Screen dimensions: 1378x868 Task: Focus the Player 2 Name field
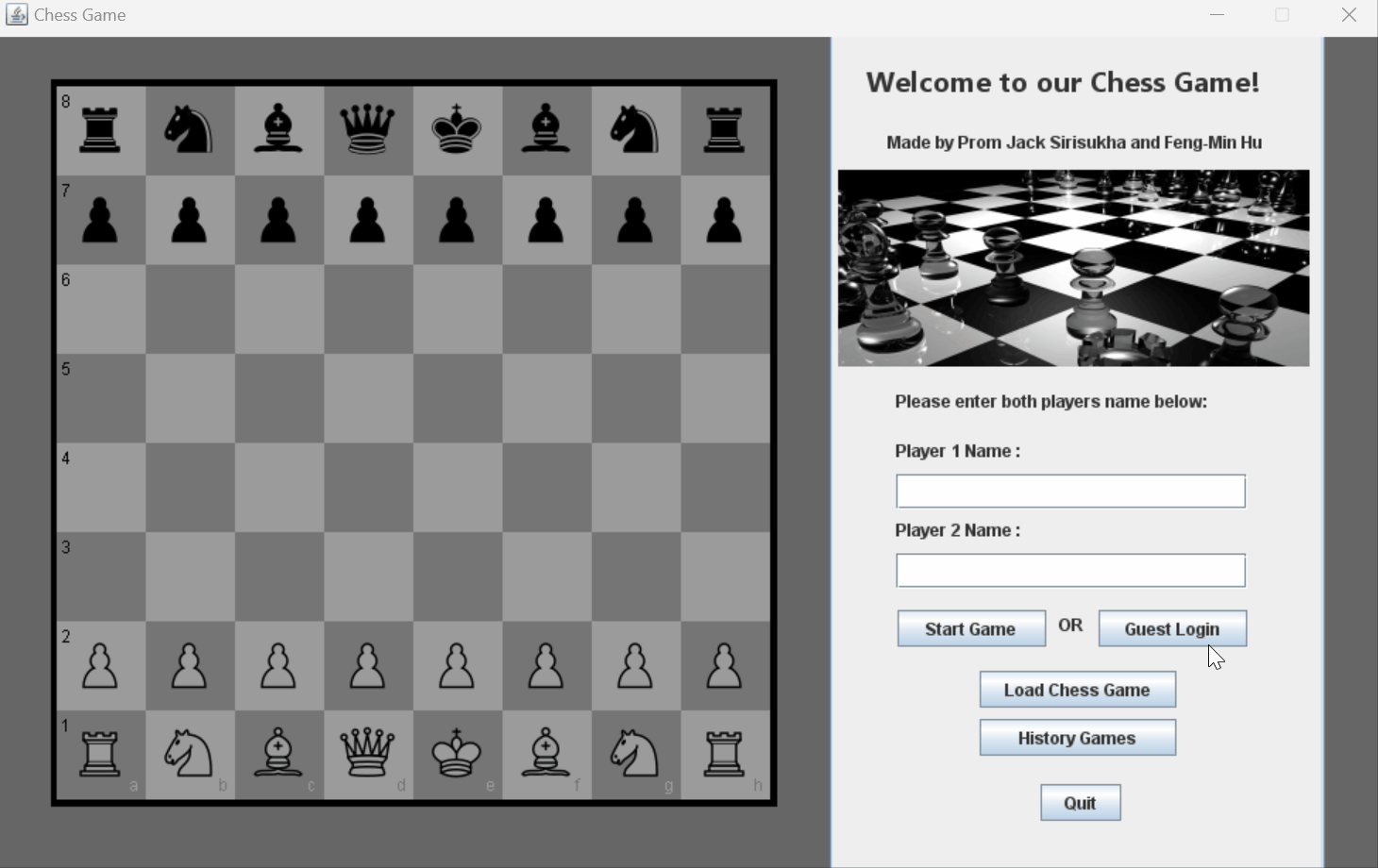[x=1070, y=571]
